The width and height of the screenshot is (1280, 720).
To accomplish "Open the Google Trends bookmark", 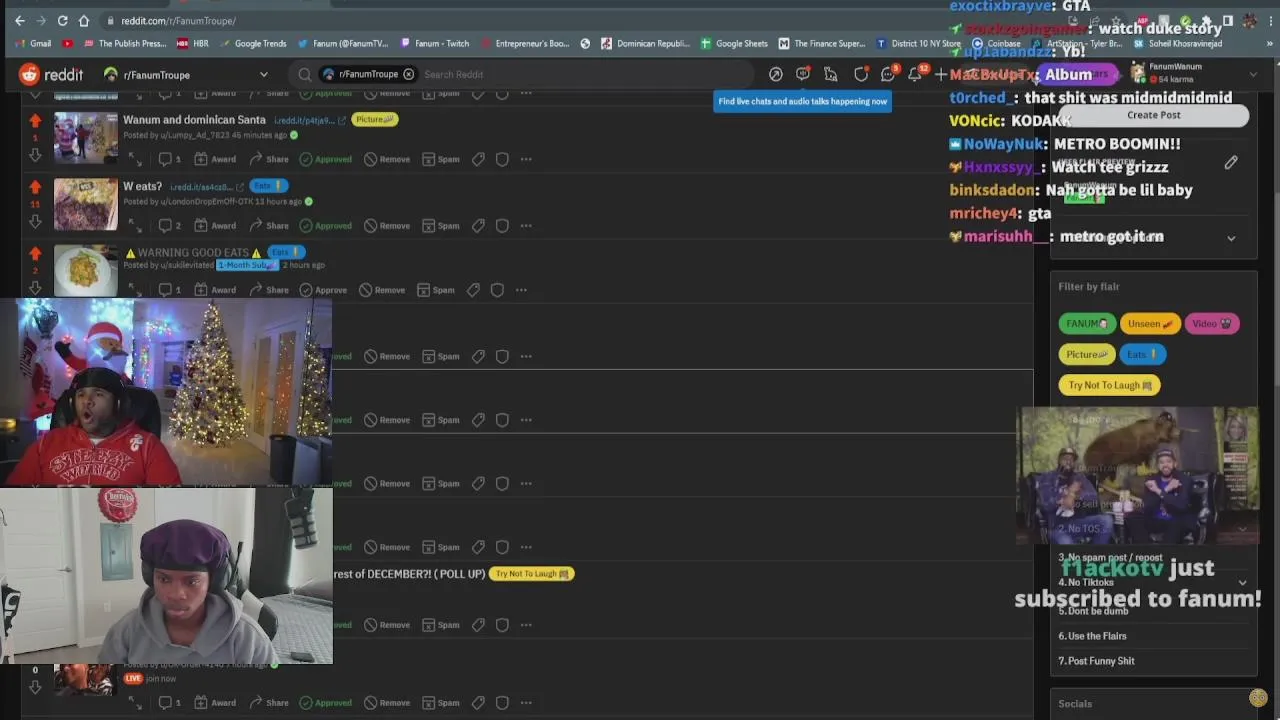I will [x=253, y=44].
